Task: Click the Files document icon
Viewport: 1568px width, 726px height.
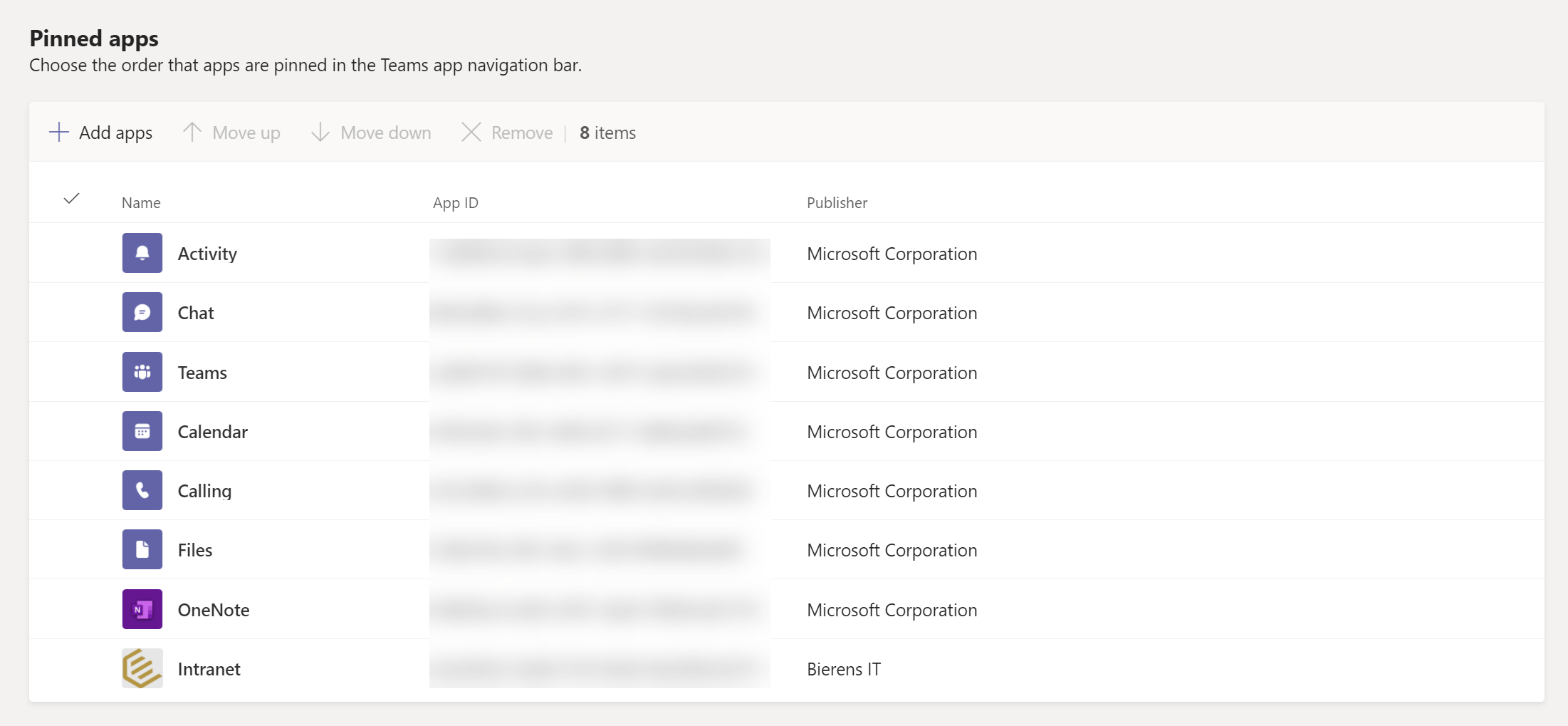Action: 142,549
